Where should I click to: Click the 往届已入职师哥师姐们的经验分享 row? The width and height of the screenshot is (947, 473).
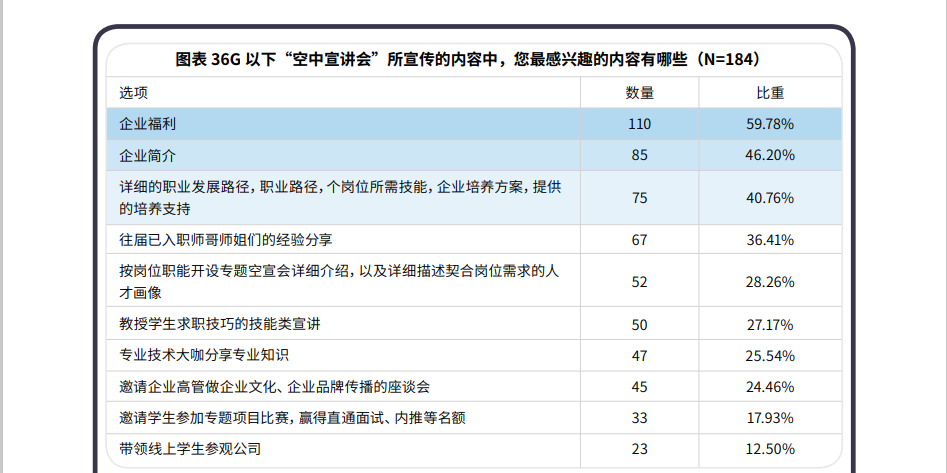(x=226, y=240)
